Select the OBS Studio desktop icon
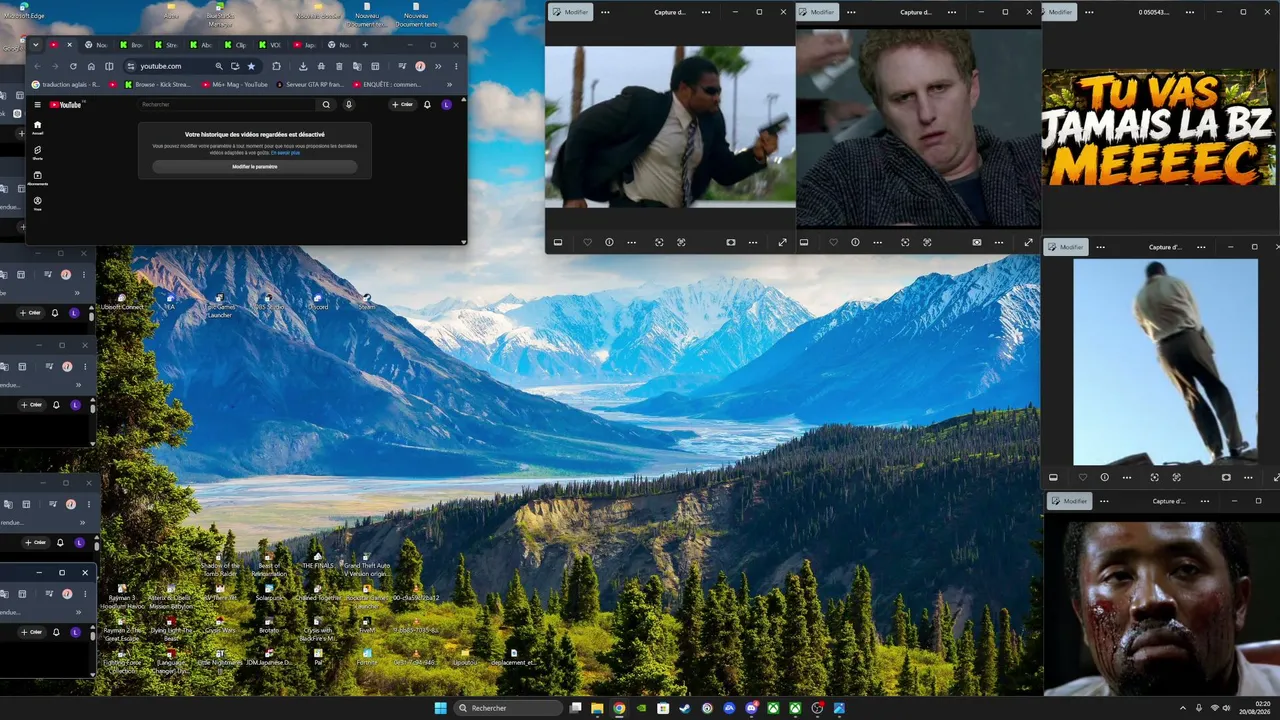The height and width of the screenshot is (720, 1280). pos(270,301)
